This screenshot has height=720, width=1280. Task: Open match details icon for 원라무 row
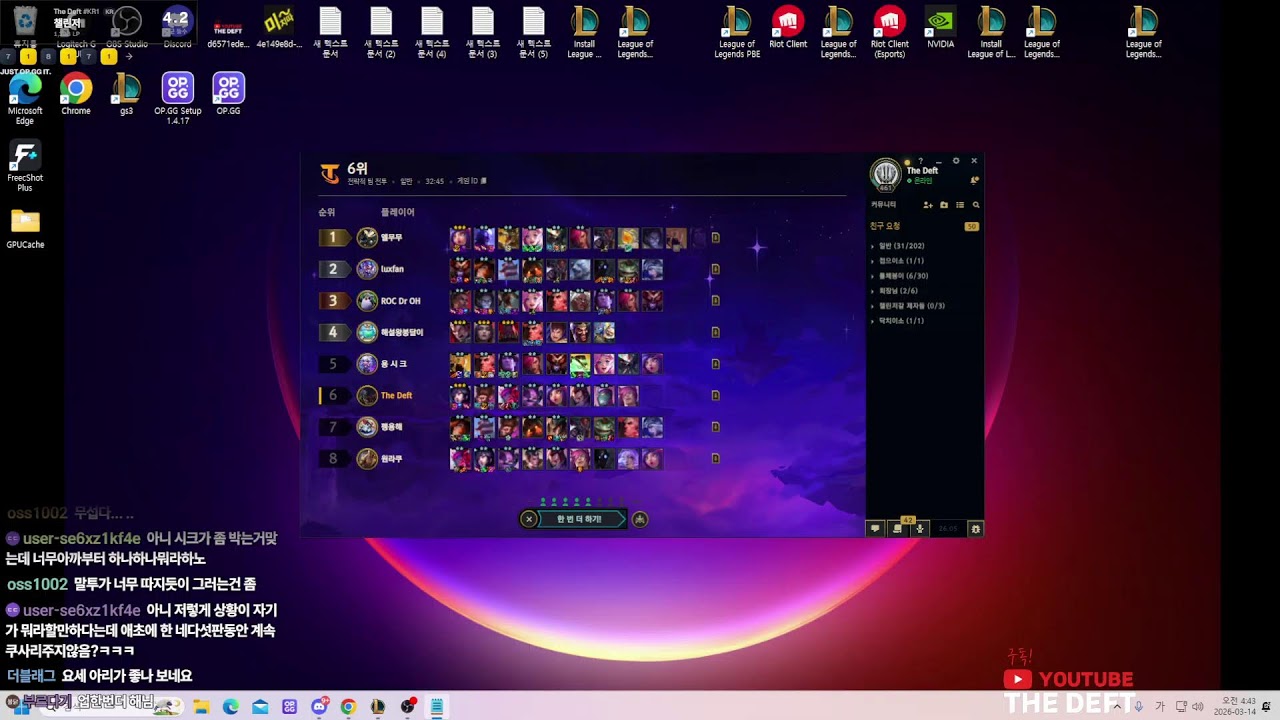[x=715, y=459]
